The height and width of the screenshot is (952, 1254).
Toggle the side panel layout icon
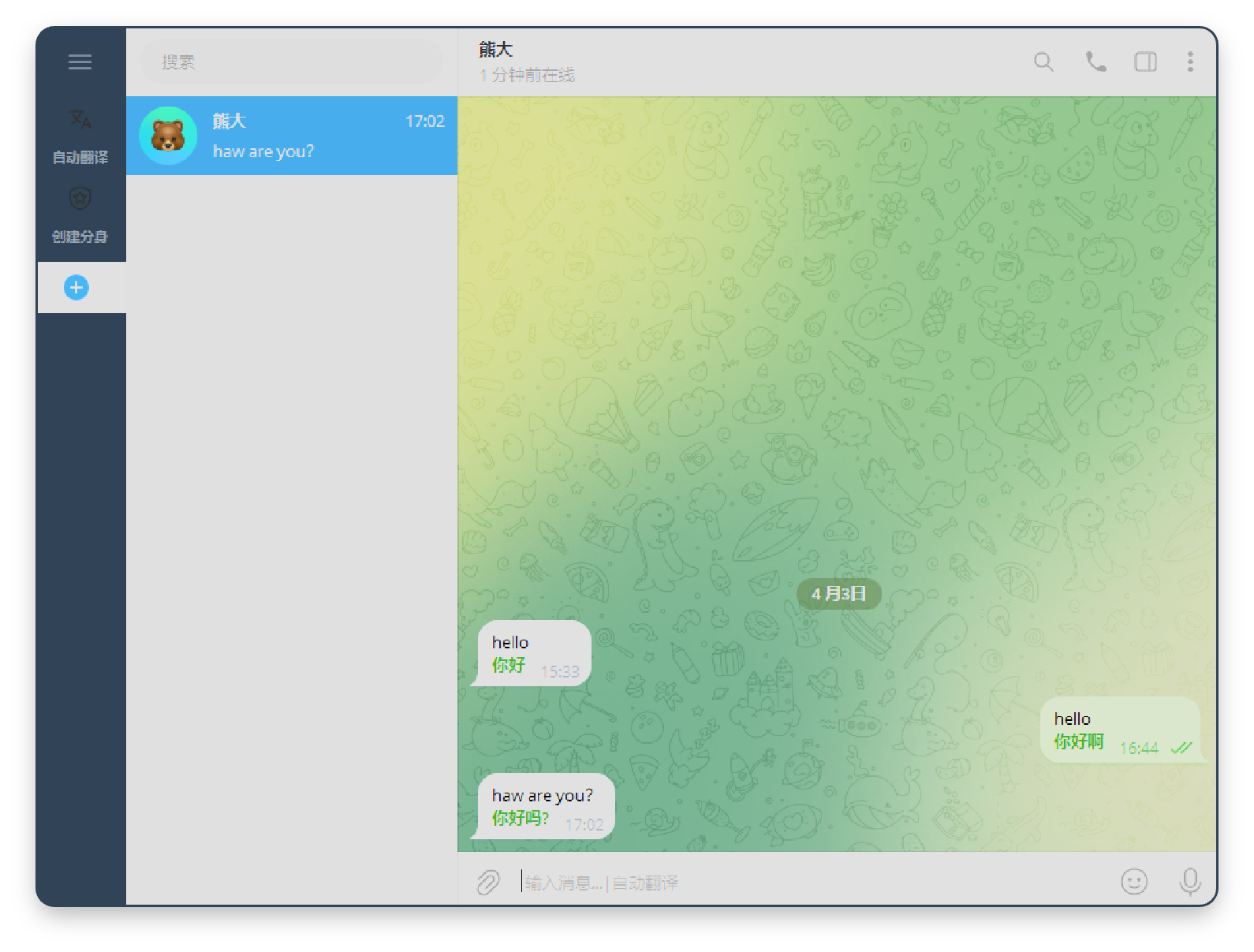[x=1145, y=62]
